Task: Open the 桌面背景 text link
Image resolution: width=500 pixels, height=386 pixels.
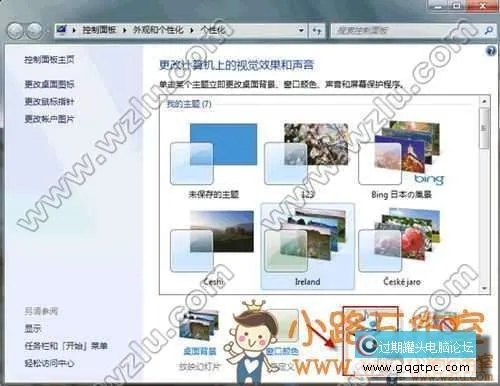Action: pos(200,351)
